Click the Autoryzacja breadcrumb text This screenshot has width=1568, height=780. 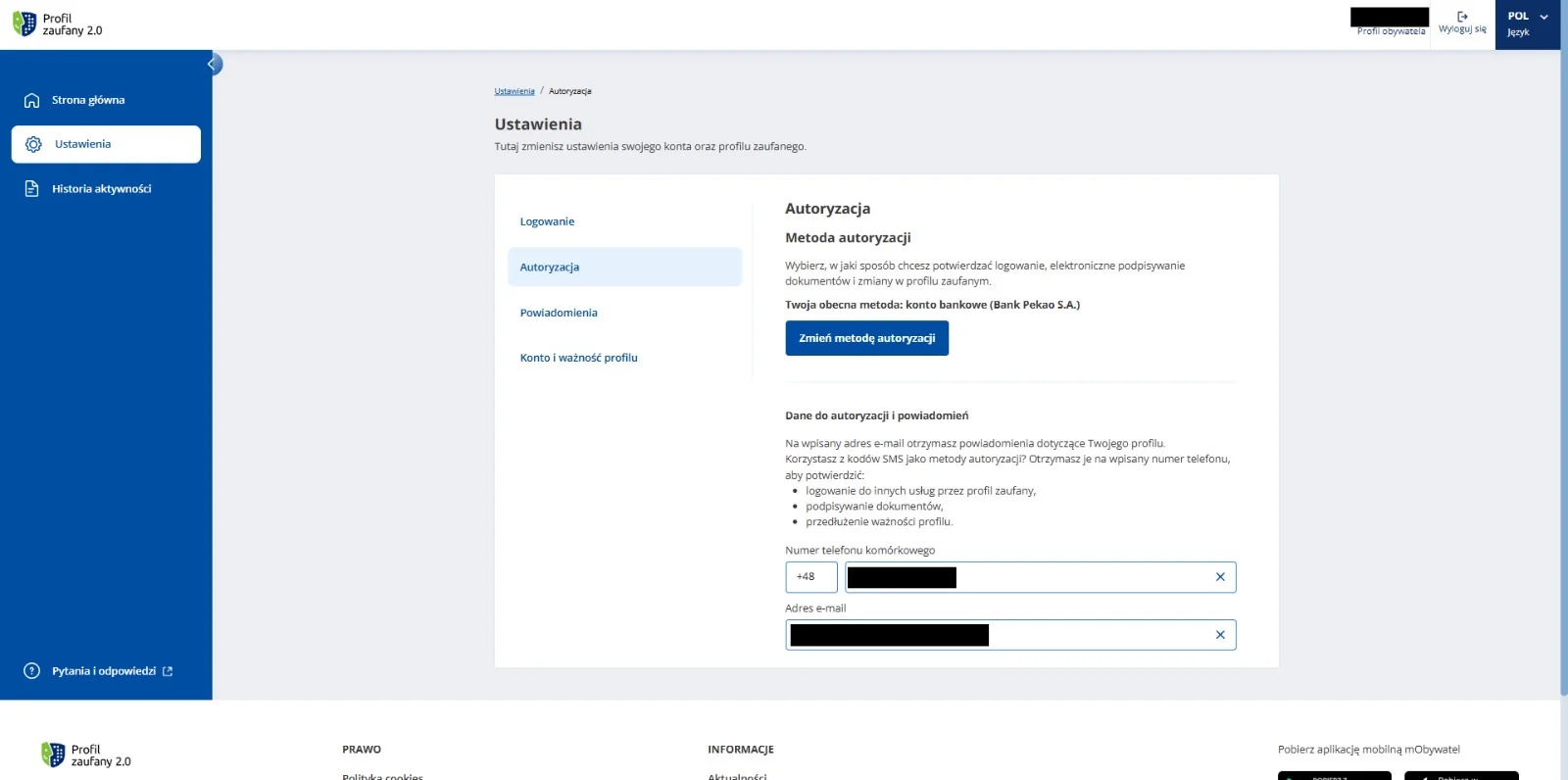point(569,91)
